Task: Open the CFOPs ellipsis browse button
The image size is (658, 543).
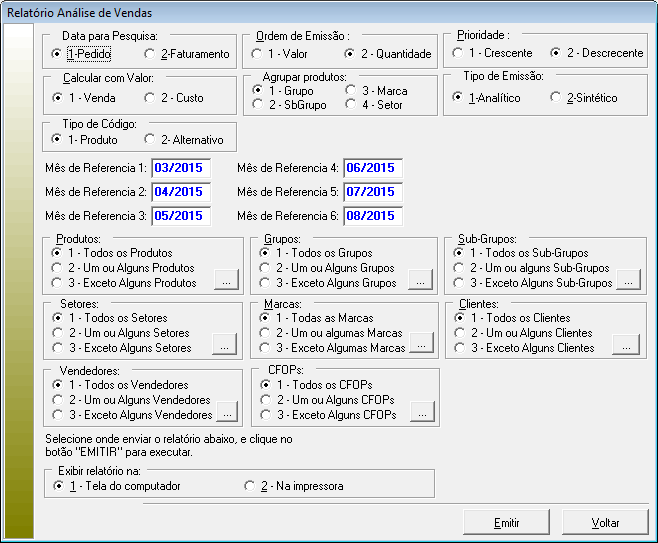Action: tap(423, 413)
